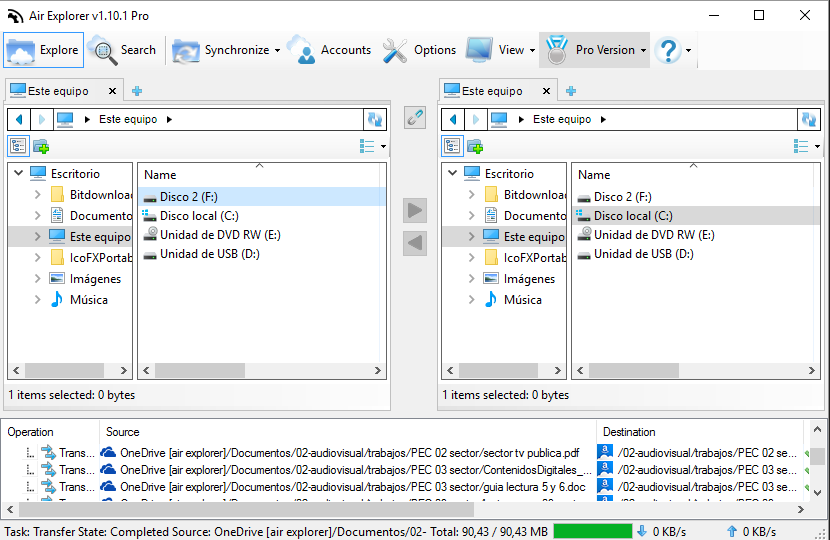Go back in the left pane
Image resolution: width=830 pixels, height=540 pixels.
coord(19,119)
